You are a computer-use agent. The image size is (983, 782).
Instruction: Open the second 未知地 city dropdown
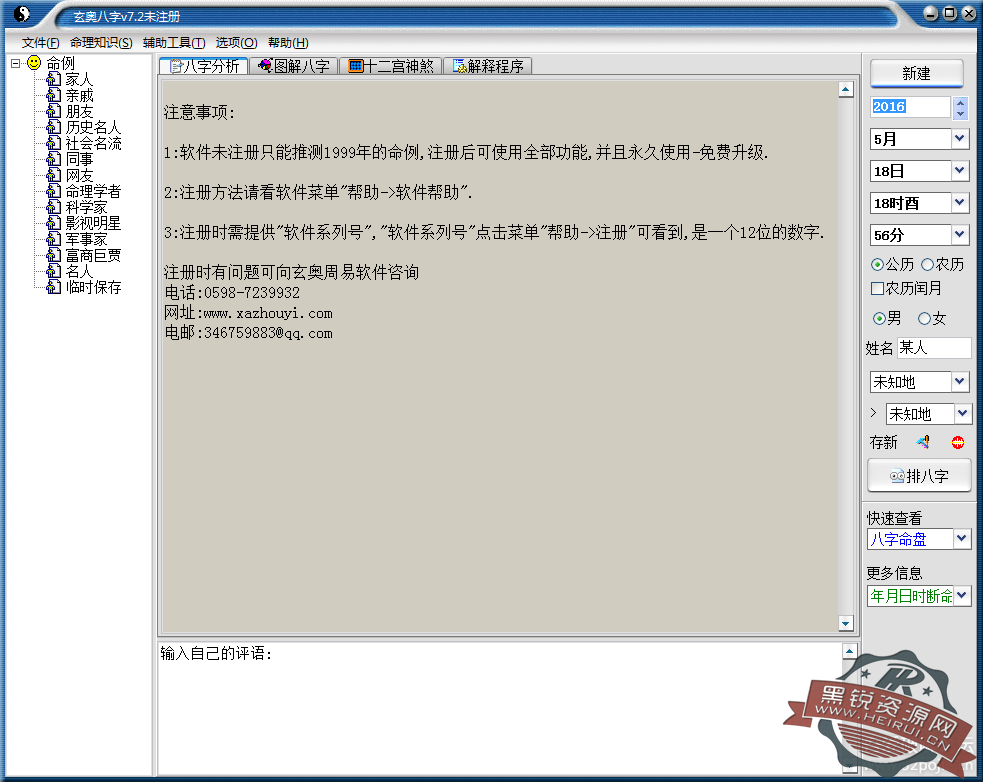(962, 413)
